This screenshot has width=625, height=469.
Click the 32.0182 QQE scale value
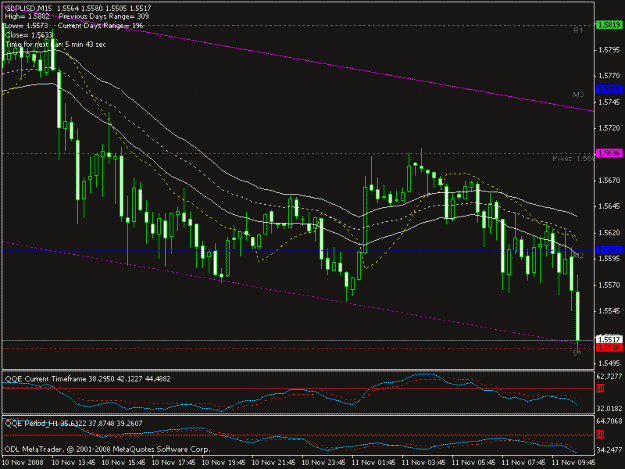[x=609, y=408]
